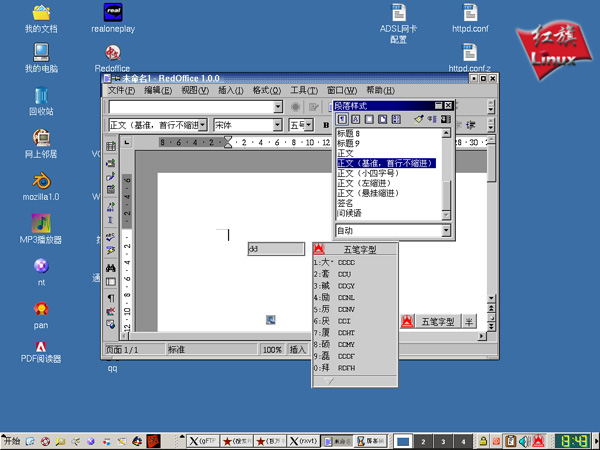This screenshot has height=450, width=600.
Task: Expand object toolbar overflow arrows
Action: pyautogui.click(x=491, y=125)
